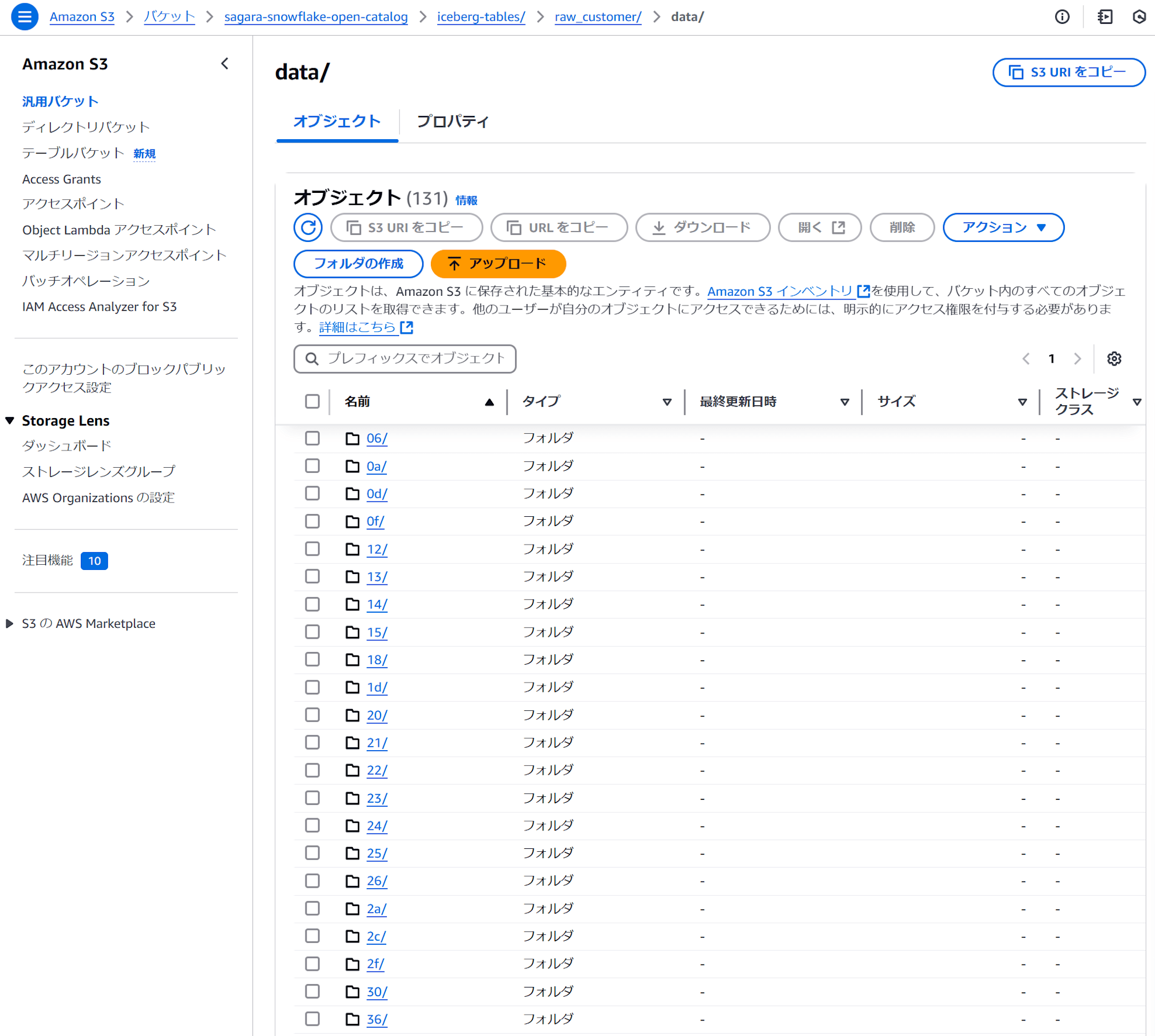Click the folder icon for 1d/

click(x=352, y=687)
